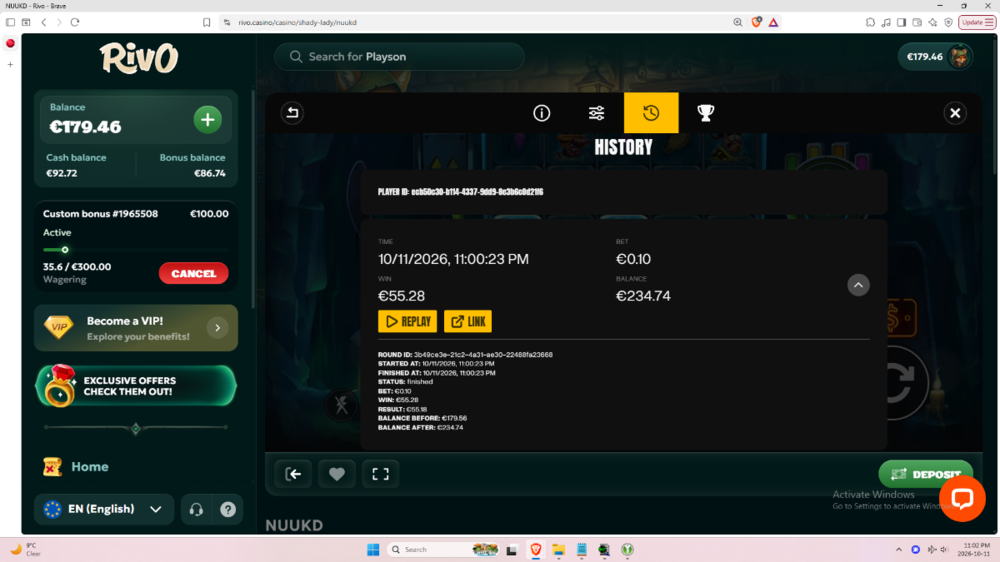
Task: Open browser extensions puzzle icon
Action: [x=871, y=22]
